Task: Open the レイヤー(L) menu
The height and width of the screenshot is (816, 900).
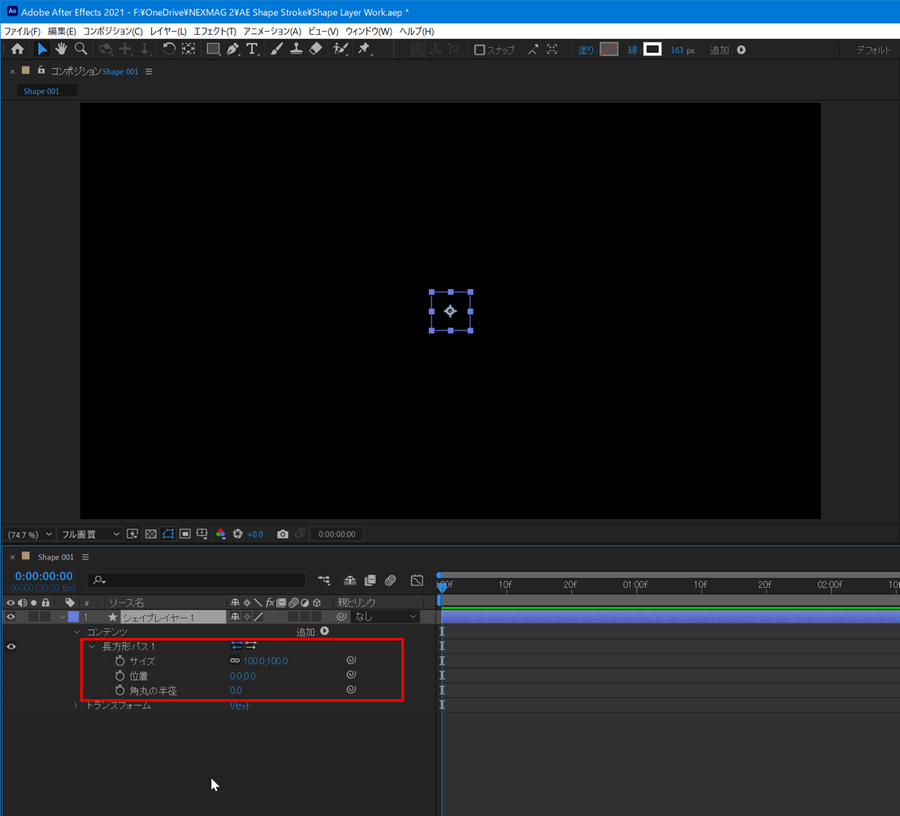Action: pyautogui.click(x=168, y=31)
